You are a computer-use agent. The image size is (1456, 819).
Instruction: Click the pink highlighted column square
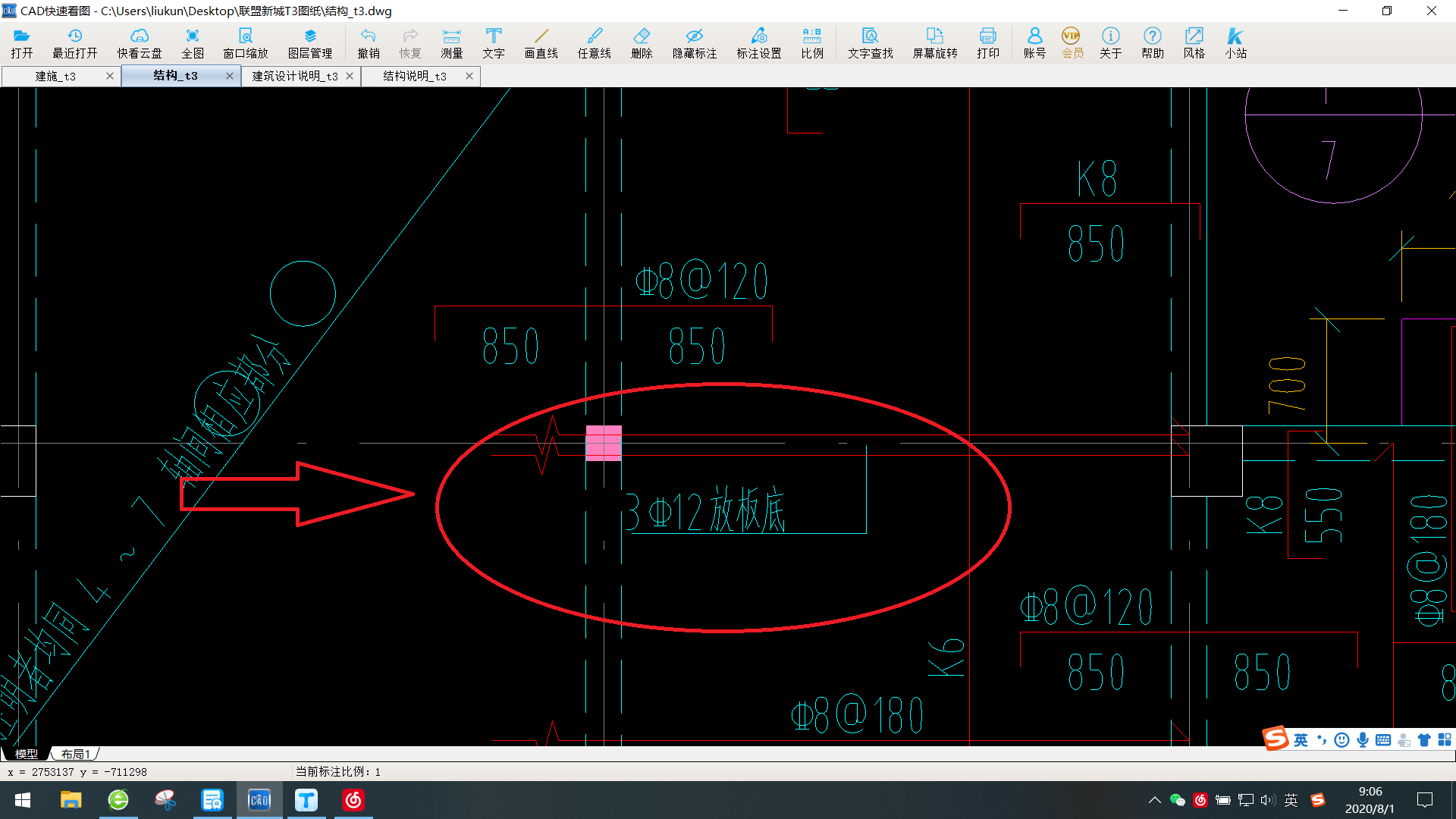click(604, 443)
